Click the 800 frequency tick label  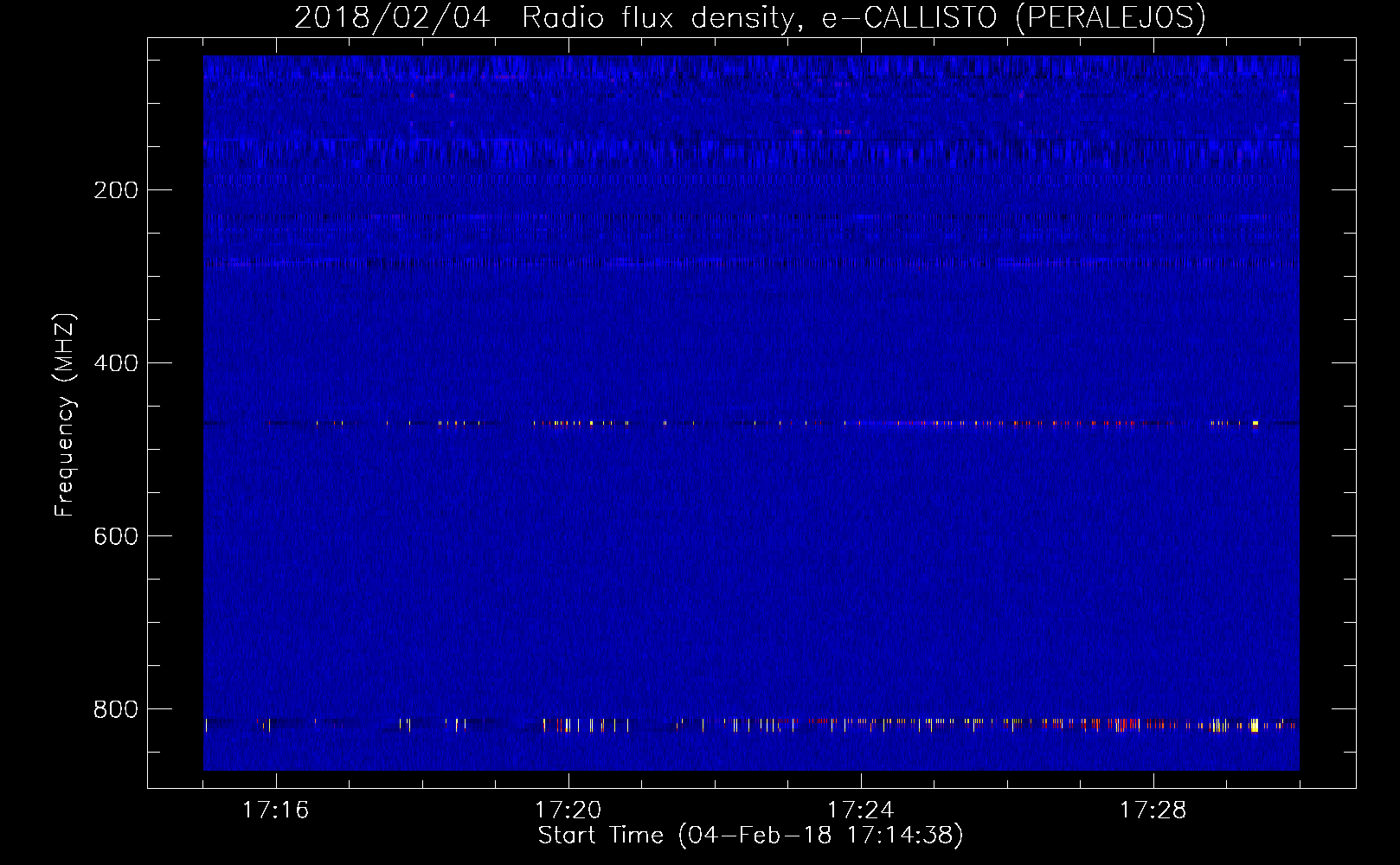point(116,709)
